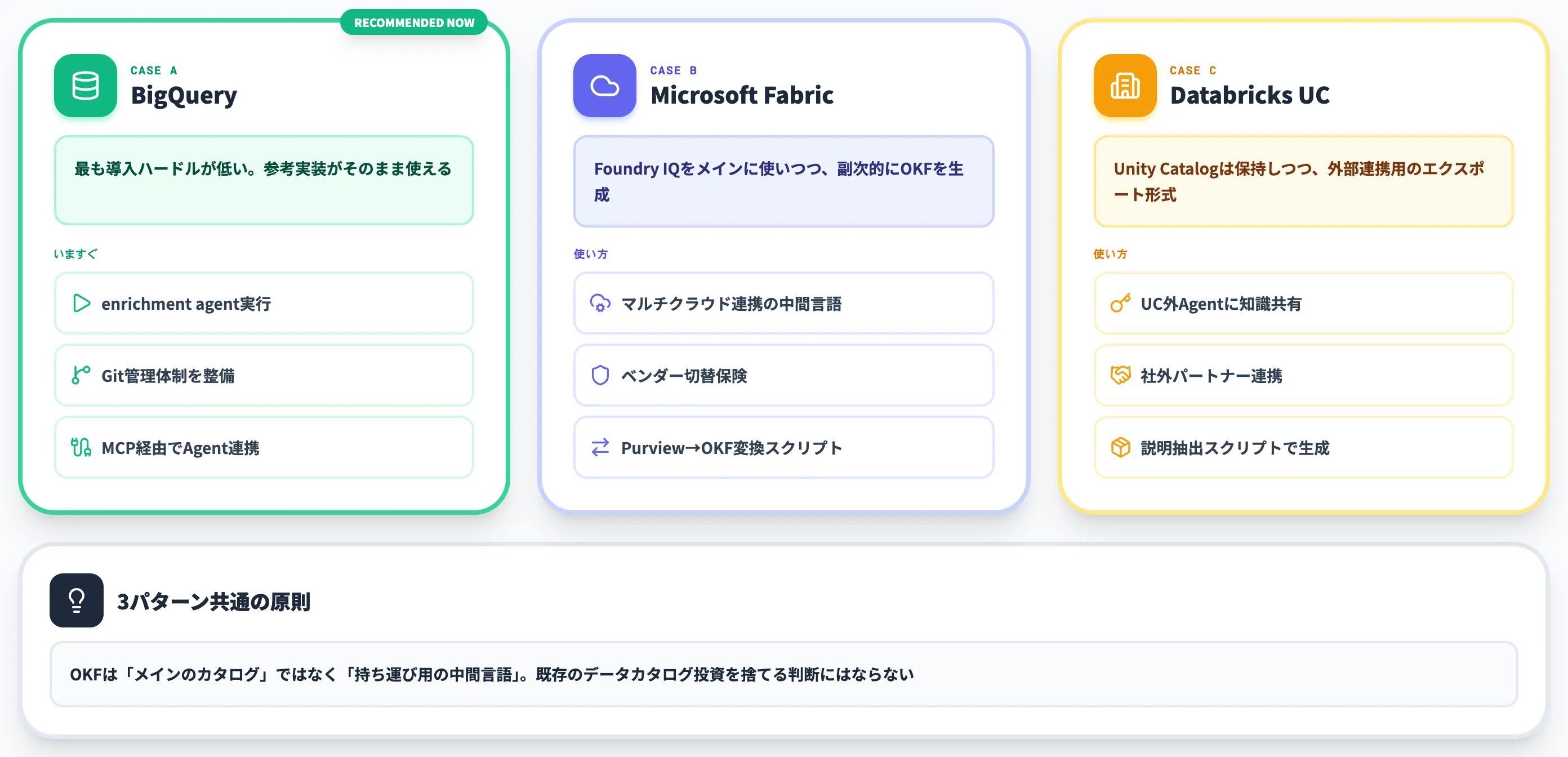Click the purple Microsoft Fabric cloud icon

604,86
